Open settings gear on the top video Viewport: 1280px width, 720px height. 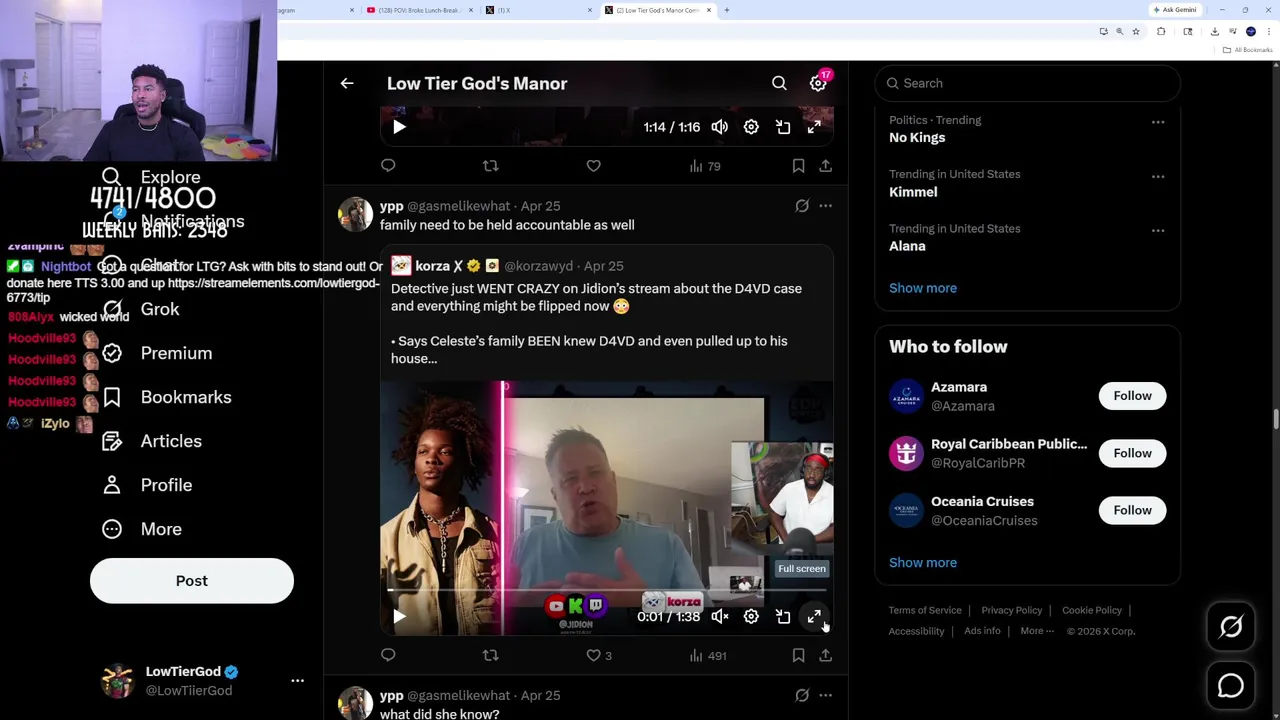coord(751,127)
